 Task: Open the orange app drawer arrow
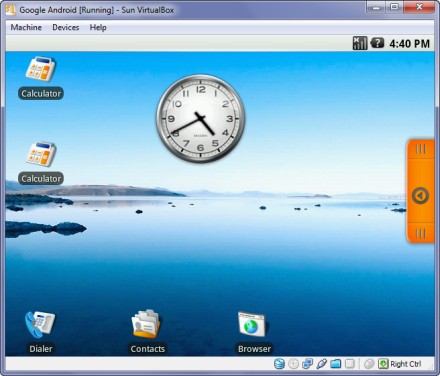point(420,196)
